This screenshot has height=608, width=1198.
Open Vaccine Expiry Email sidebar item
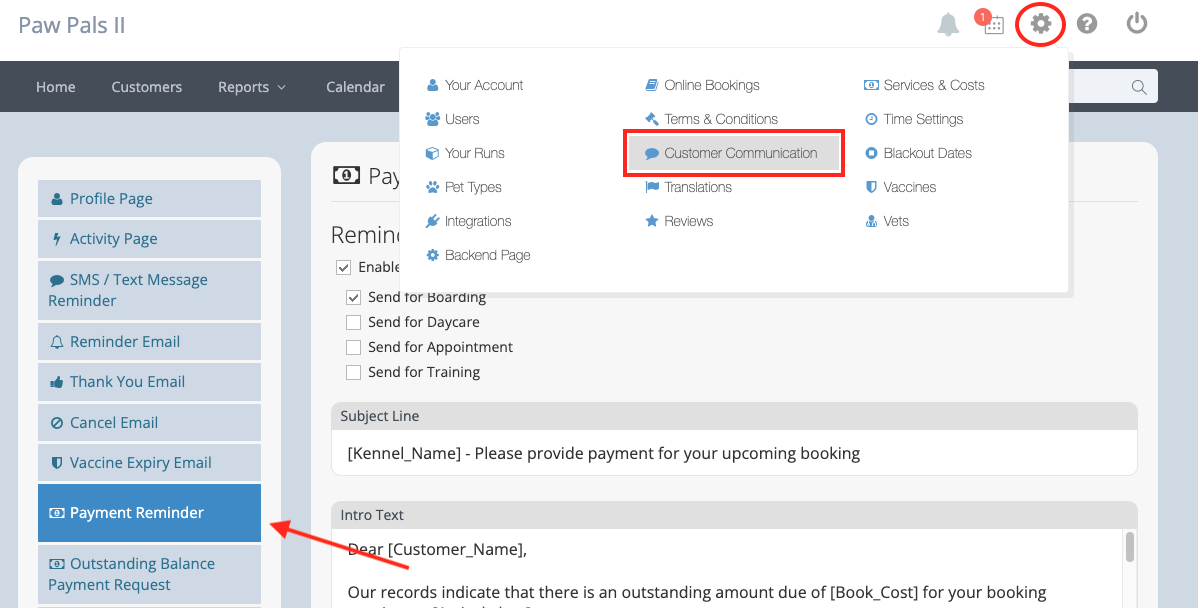150,463
